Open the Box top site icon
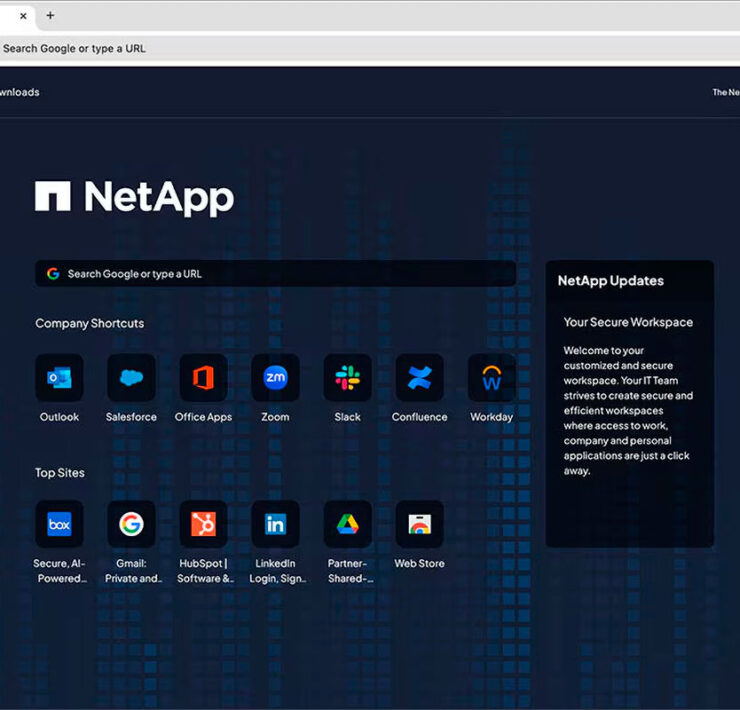The width and height of the screenshot is (740, 710). (x=59, y=524)
